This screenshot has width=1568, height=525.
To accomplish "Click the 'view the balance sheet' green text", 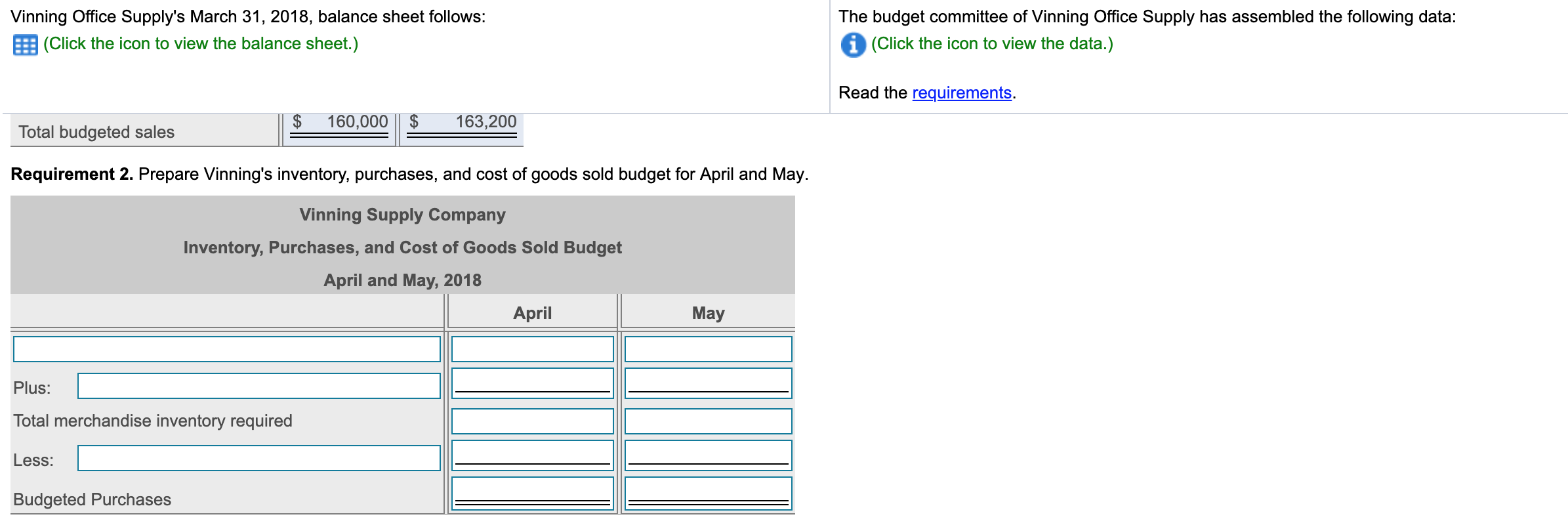I will coord(201,43).
